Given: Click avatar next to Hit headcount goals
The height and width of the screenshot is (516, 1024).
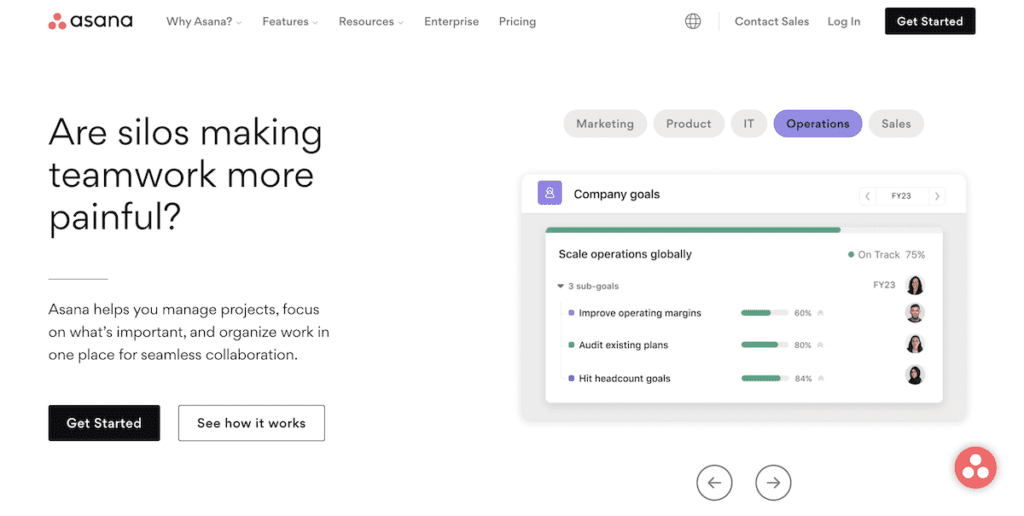Looking at the screenshot, I should pyautogui.click(x=915, y=375).
